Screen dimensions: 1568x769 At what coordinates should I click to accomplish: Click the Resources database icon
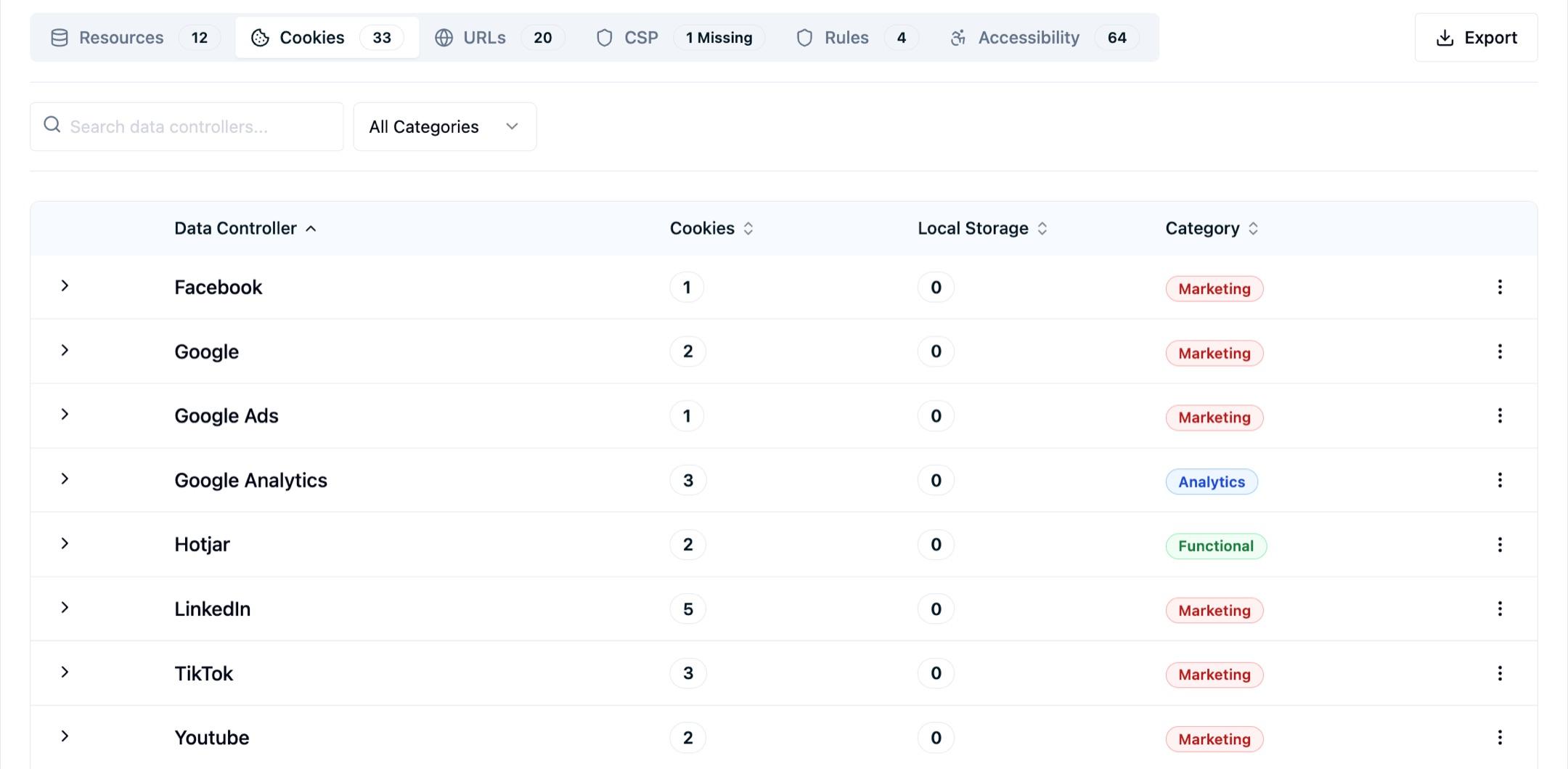[60, 38]
